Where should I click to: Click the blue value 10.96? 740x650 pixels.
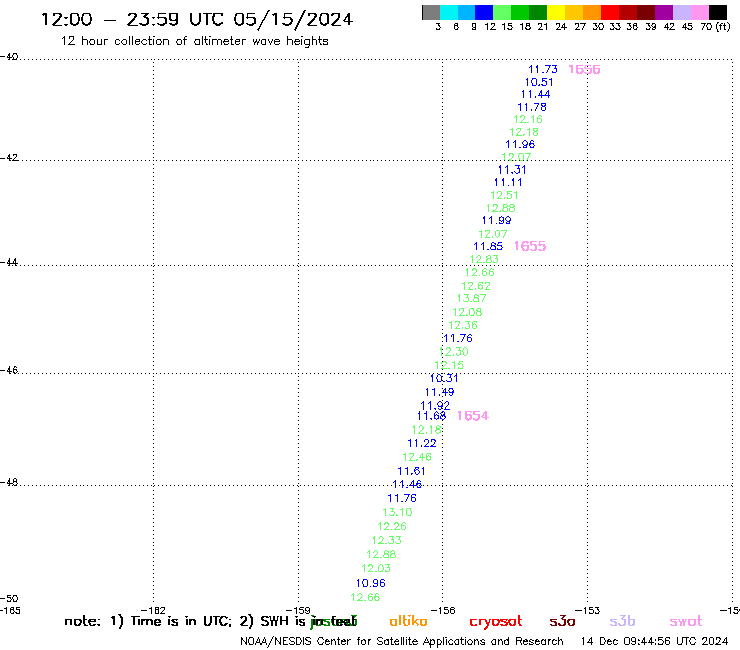tap(370, 583)
